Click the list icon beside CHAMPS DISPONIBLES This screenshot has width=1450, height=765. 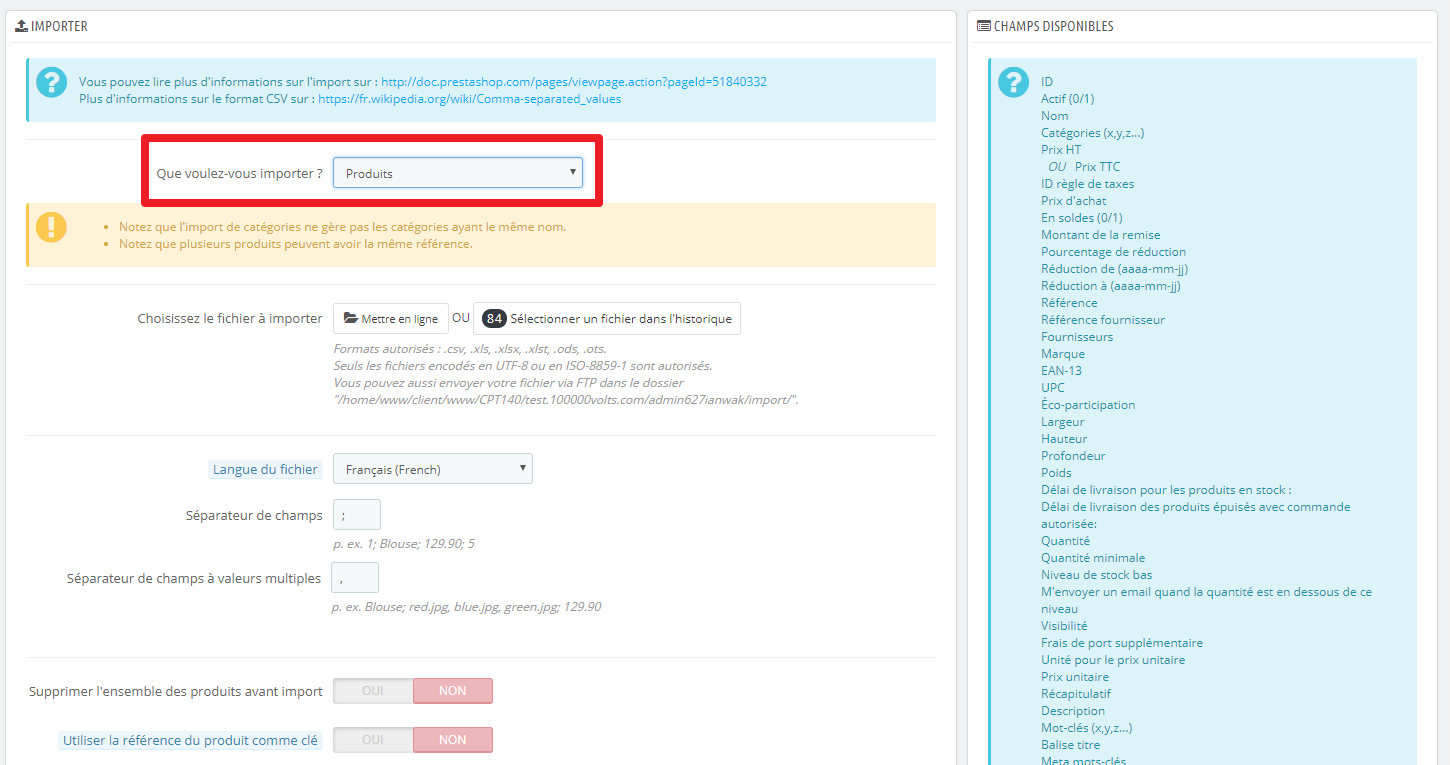click(984, 26)
